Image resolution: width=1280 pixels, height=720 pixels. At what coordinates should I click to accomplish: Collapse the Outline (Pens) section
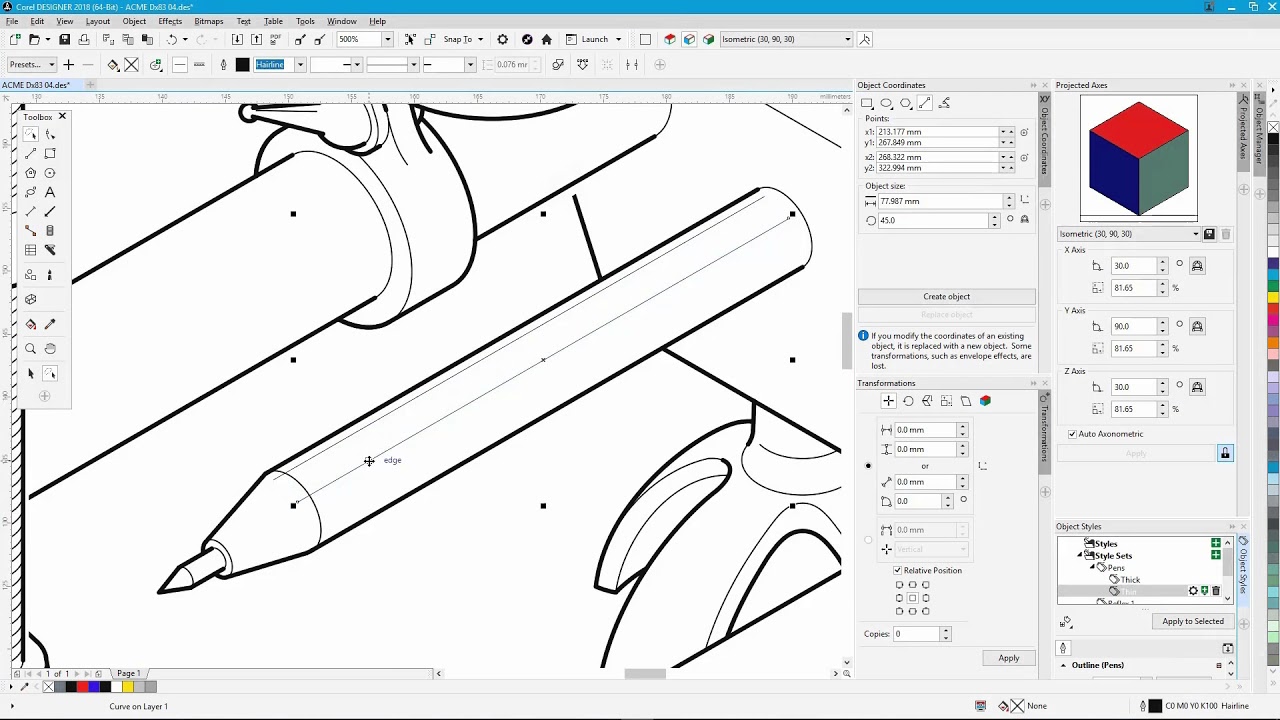point(1063,665)
